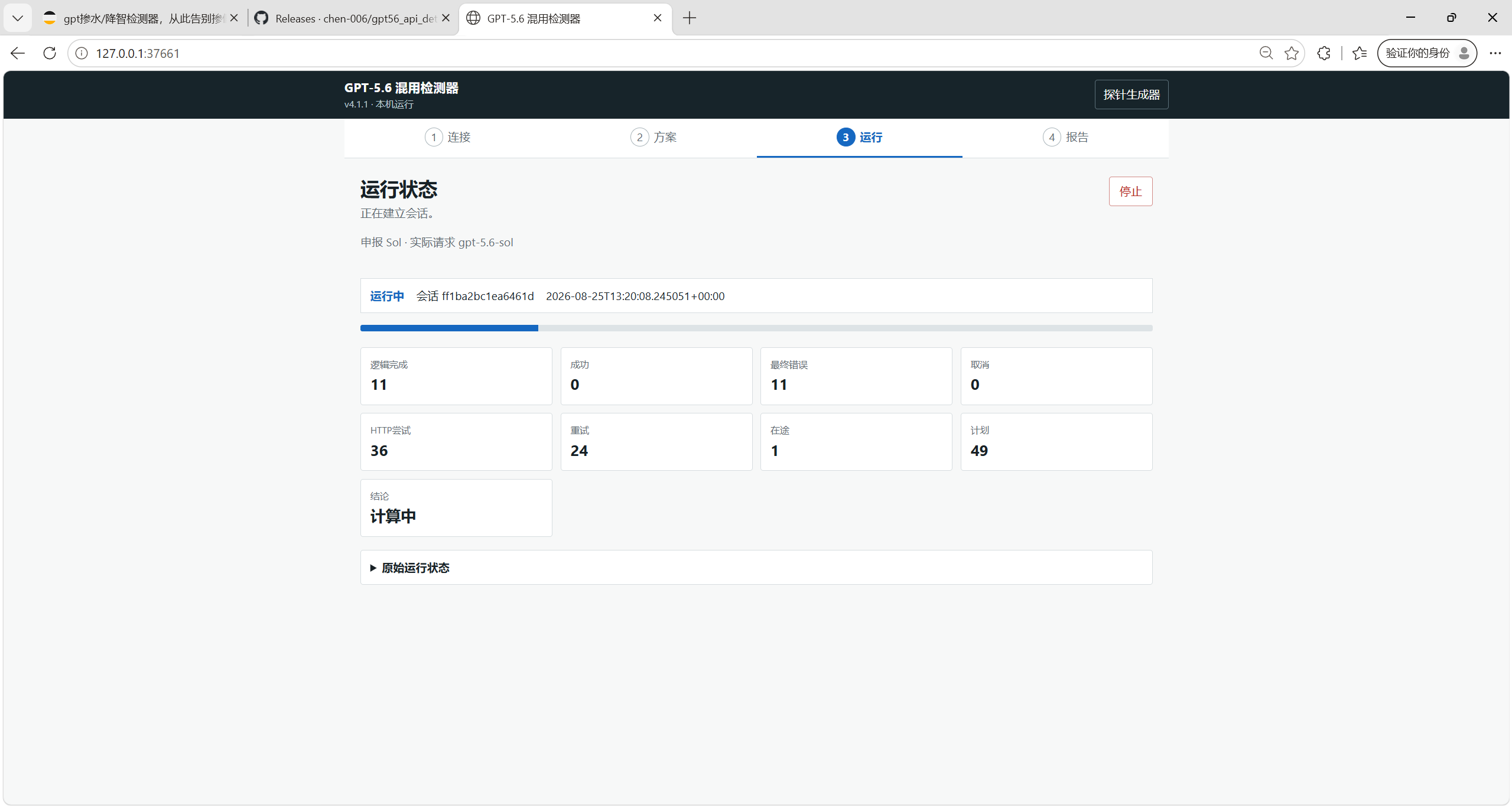1512x808 pixels.
Task: Stop the run with 停止 button
Action: point(1130,191)
